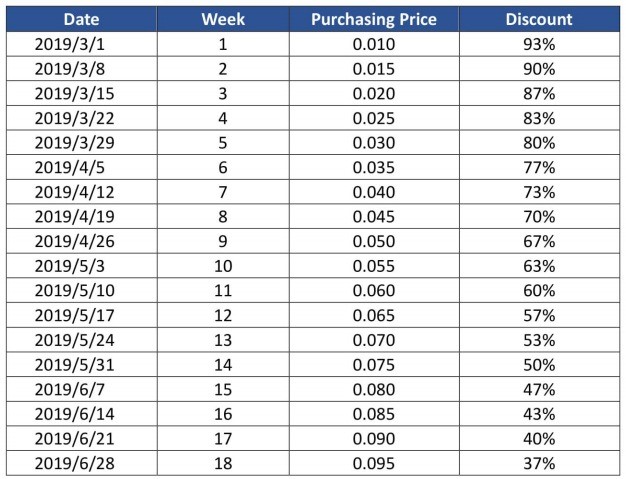Viewport: 626px width, 479px height.
Task: Select the week 10 cell
Action: [223, 266]
